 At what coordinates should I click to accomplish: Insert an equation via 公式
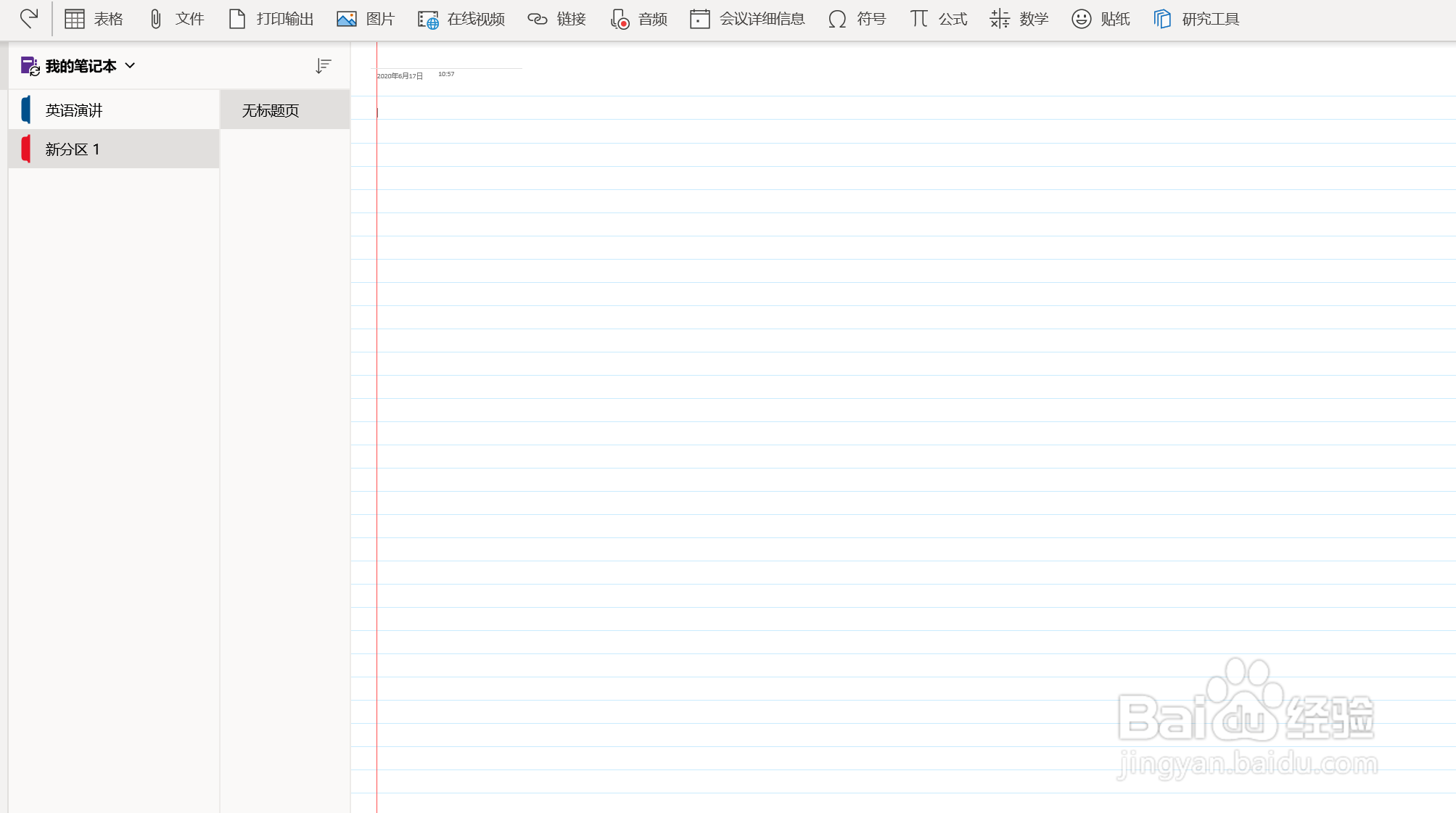point(938,19)
